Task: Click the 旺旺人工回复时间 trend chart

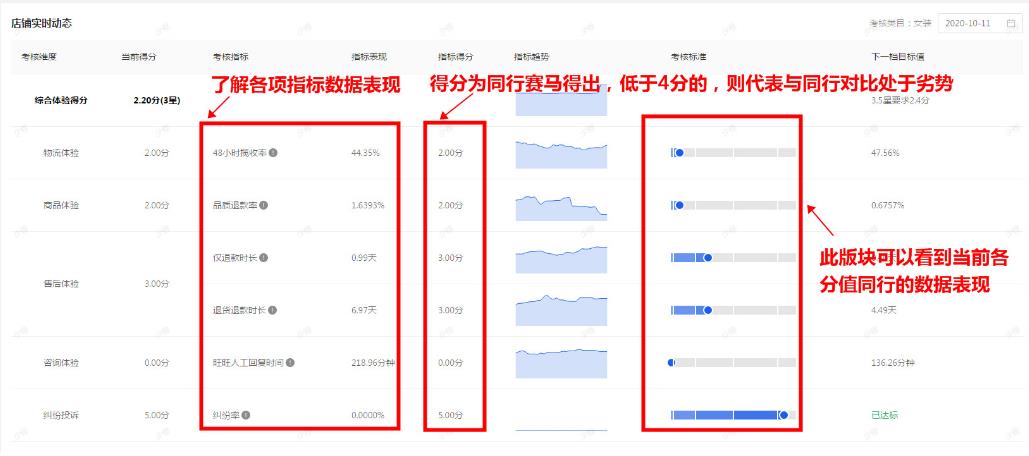Action: point(561,362)
